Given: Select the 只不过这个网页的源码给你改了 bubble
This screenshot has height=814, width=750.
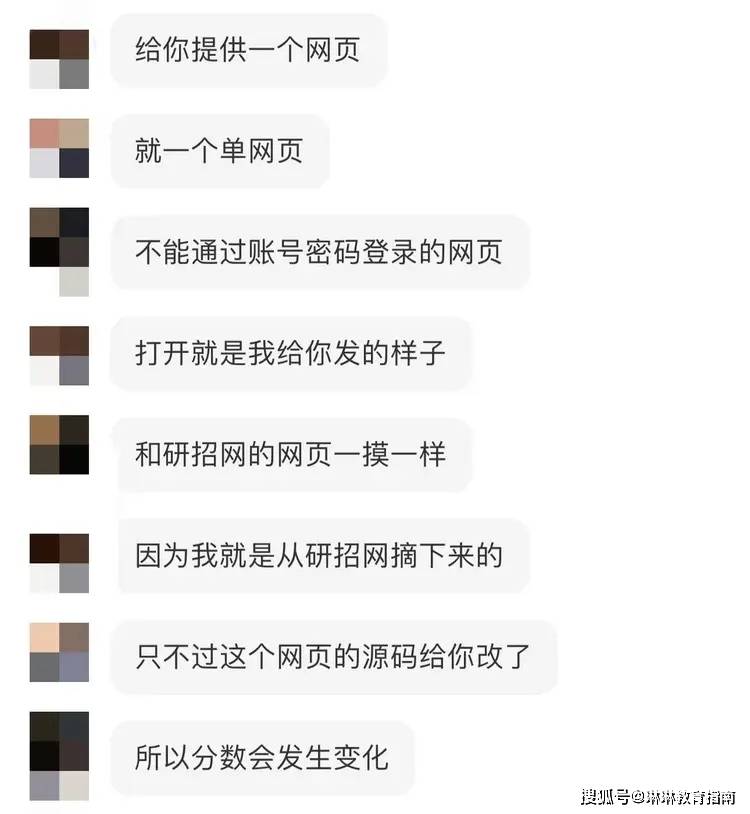Looking at the screenshot, I should click(334, 657).
